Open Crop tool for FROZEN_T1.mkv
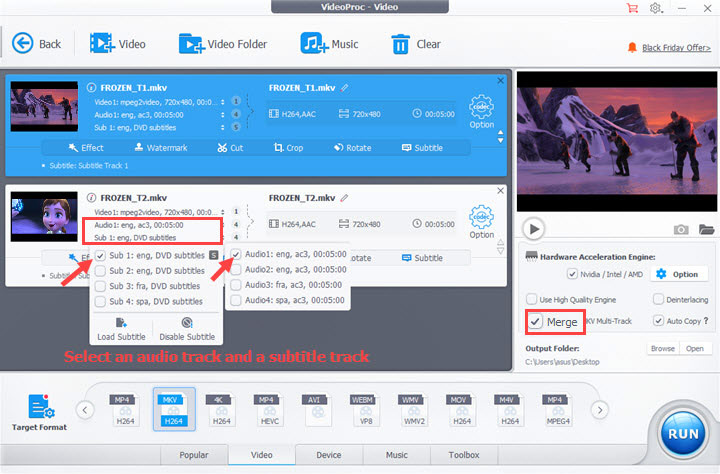The height and width of the screenshot is (474, 720). 288,148
